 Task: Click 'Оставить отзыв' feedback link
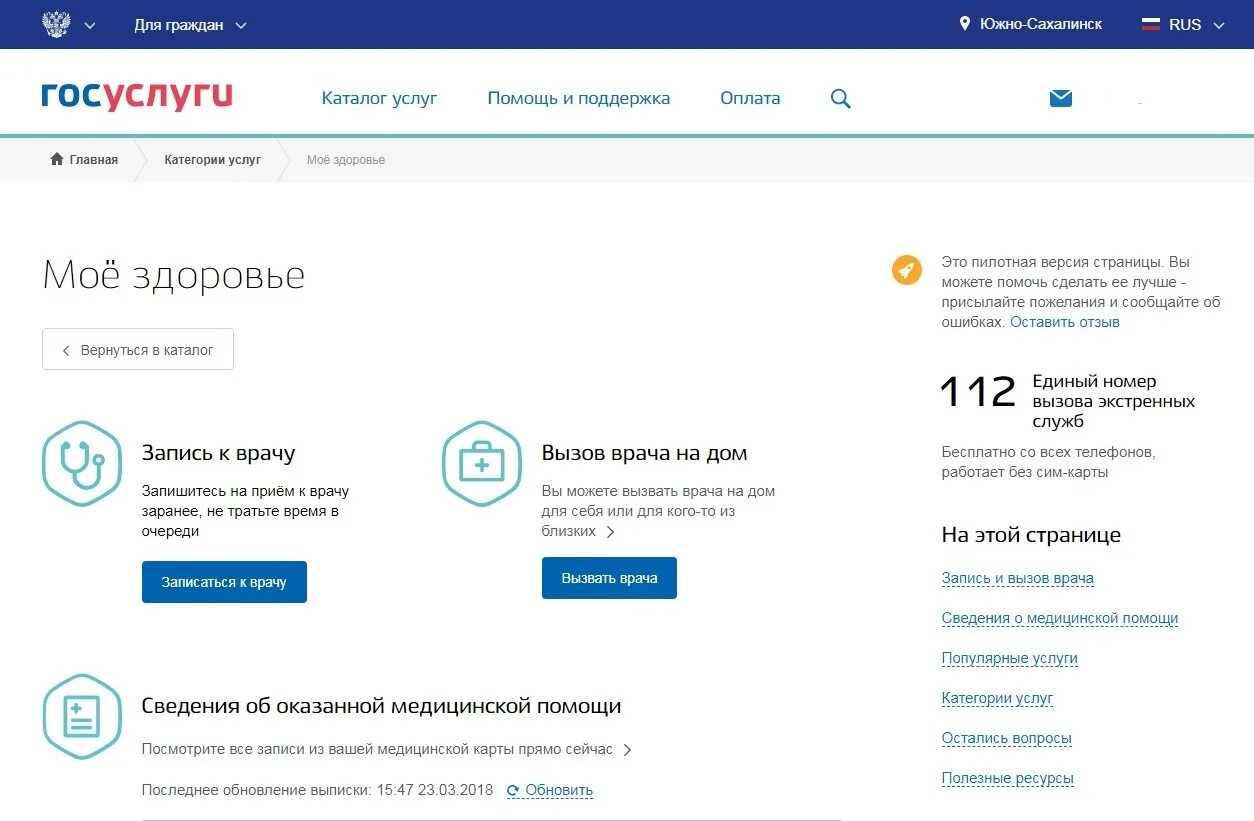[x=1065, y=322]
